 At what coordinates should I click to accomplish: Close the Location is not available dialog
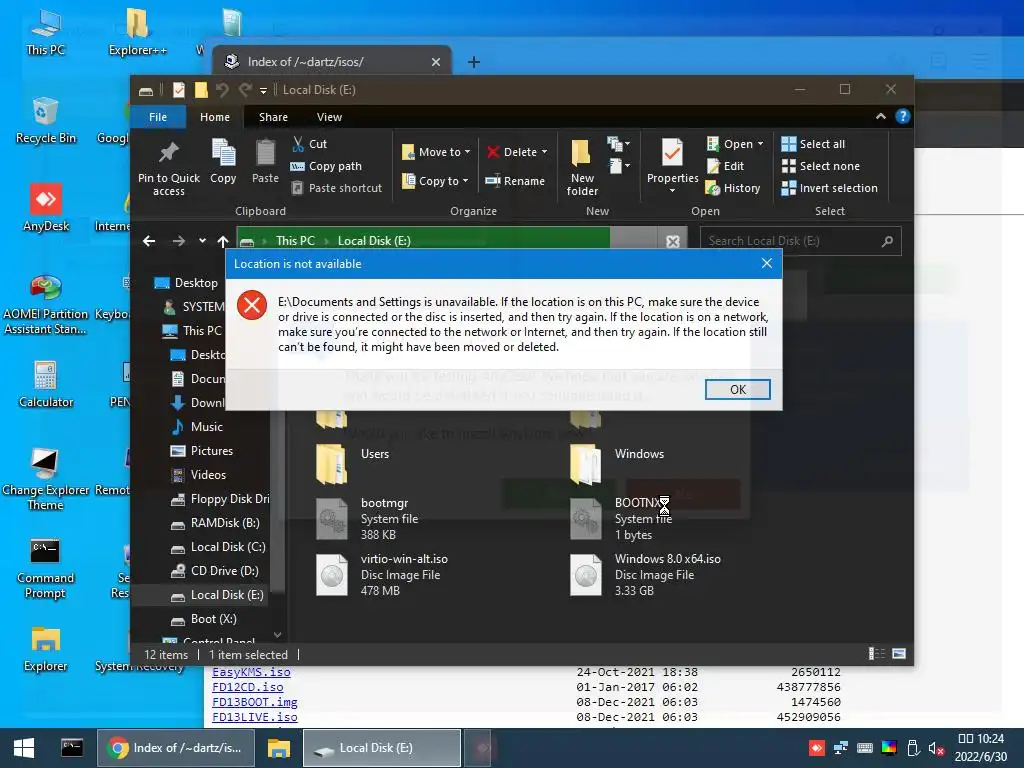pyautogui.click(x=767, y=263)
